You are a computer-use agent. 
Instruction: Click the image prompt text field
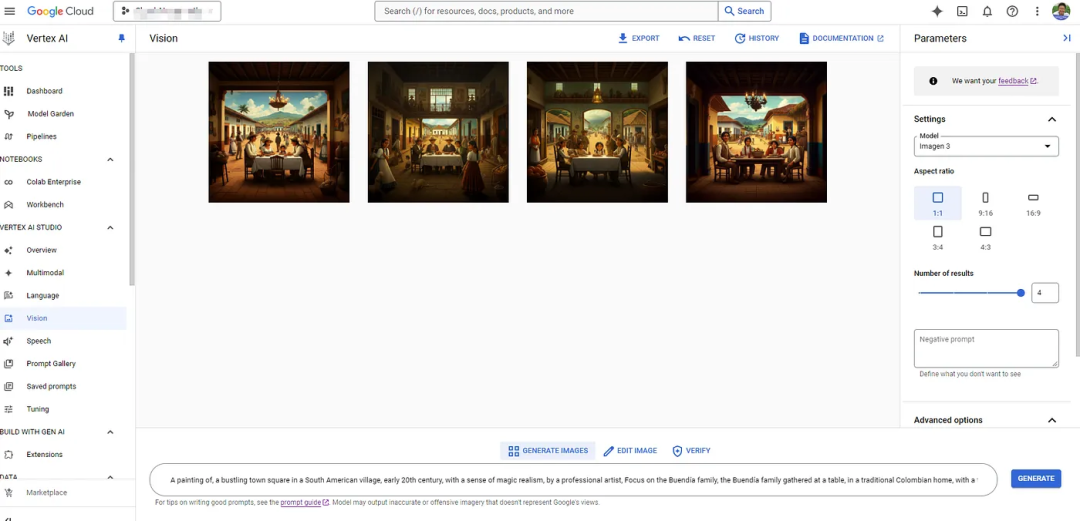(573, 479)
